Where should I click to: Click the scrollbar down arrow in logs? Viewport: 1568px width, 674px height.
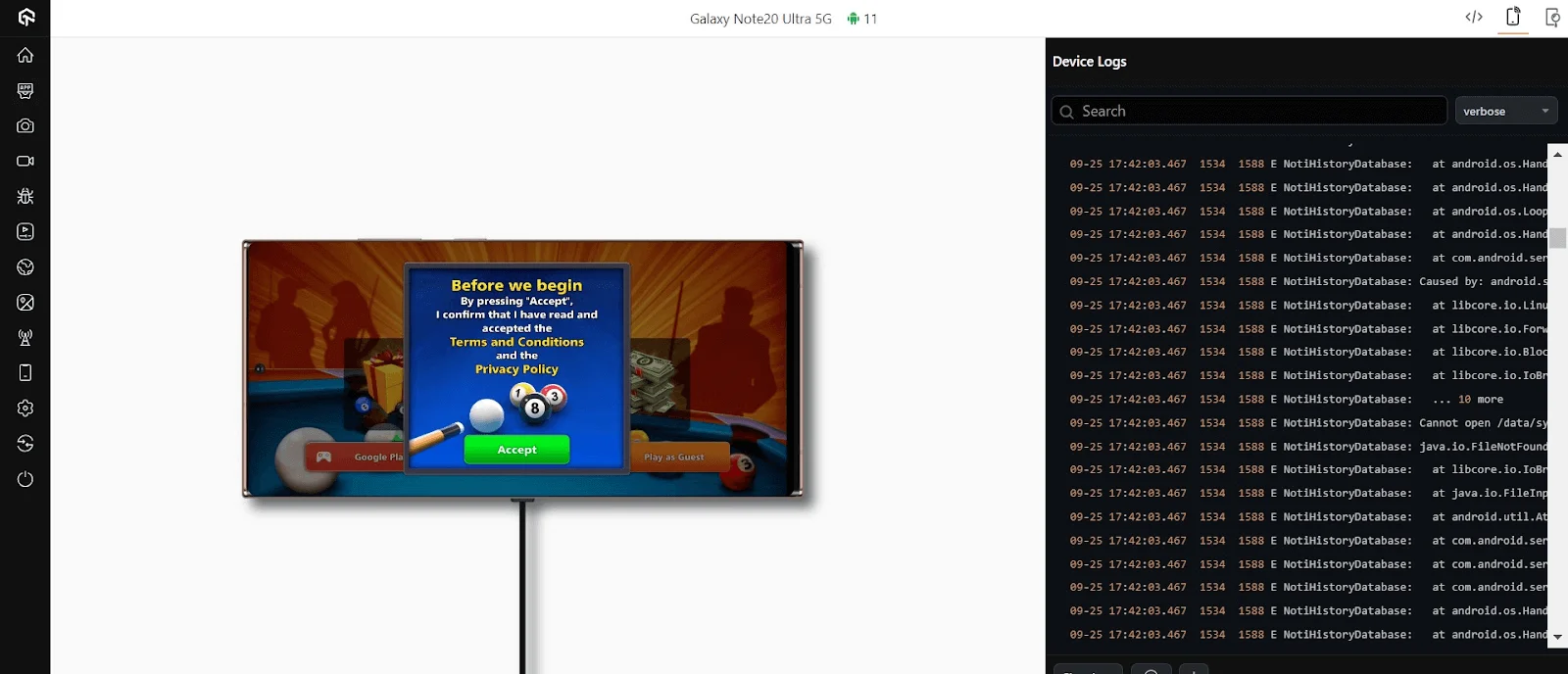click(x=1557, y=637)
